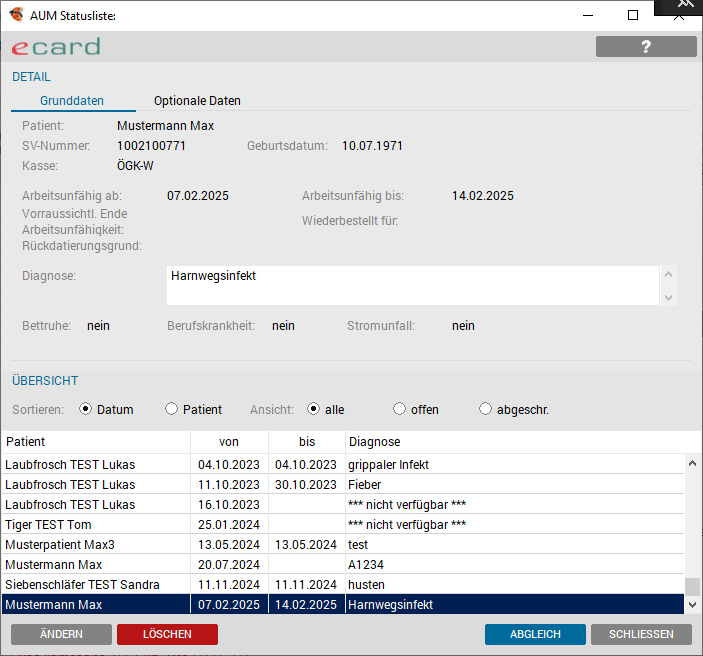
Task: Click the overview list scrollbar thumb
Action: tap(692, 586)
